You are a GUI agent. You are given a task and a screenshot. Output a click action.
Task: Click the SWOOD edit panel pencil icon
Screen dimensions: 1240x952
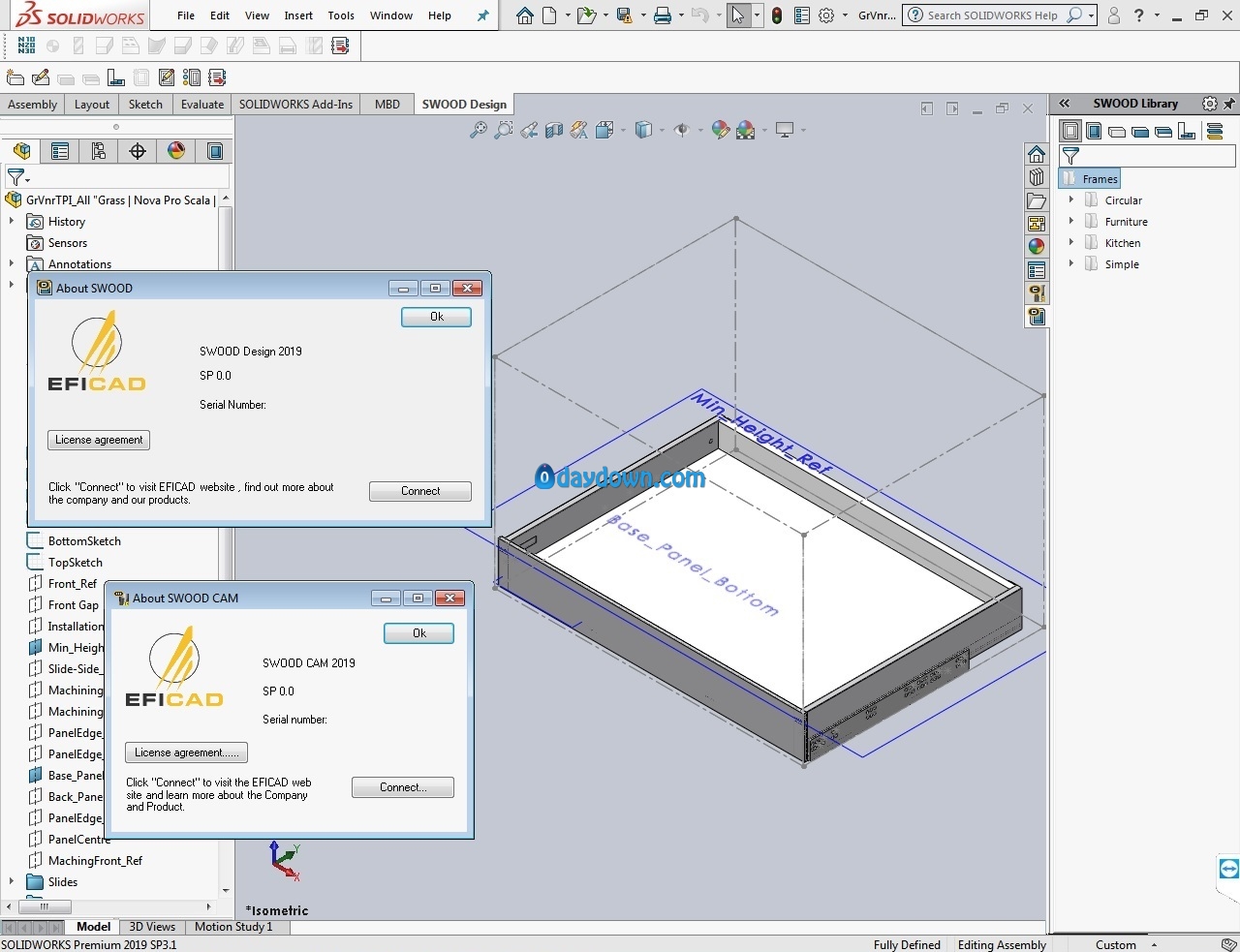(41, 77)
